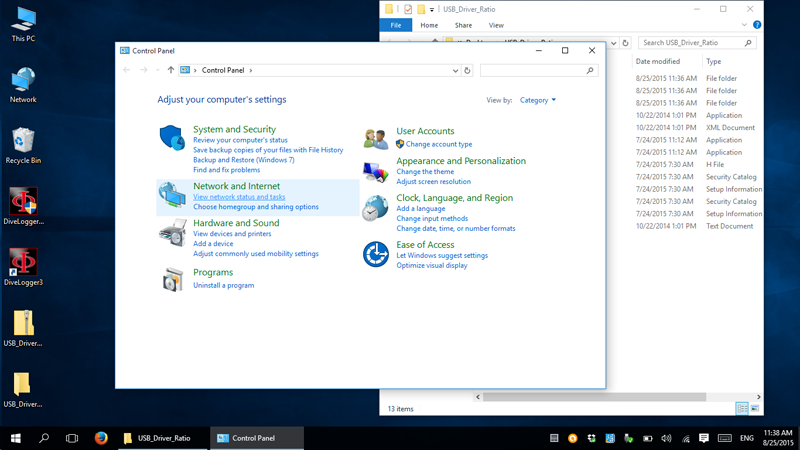Click Adjust screen resolution link

pyautogui.click(x=433, y=182)
